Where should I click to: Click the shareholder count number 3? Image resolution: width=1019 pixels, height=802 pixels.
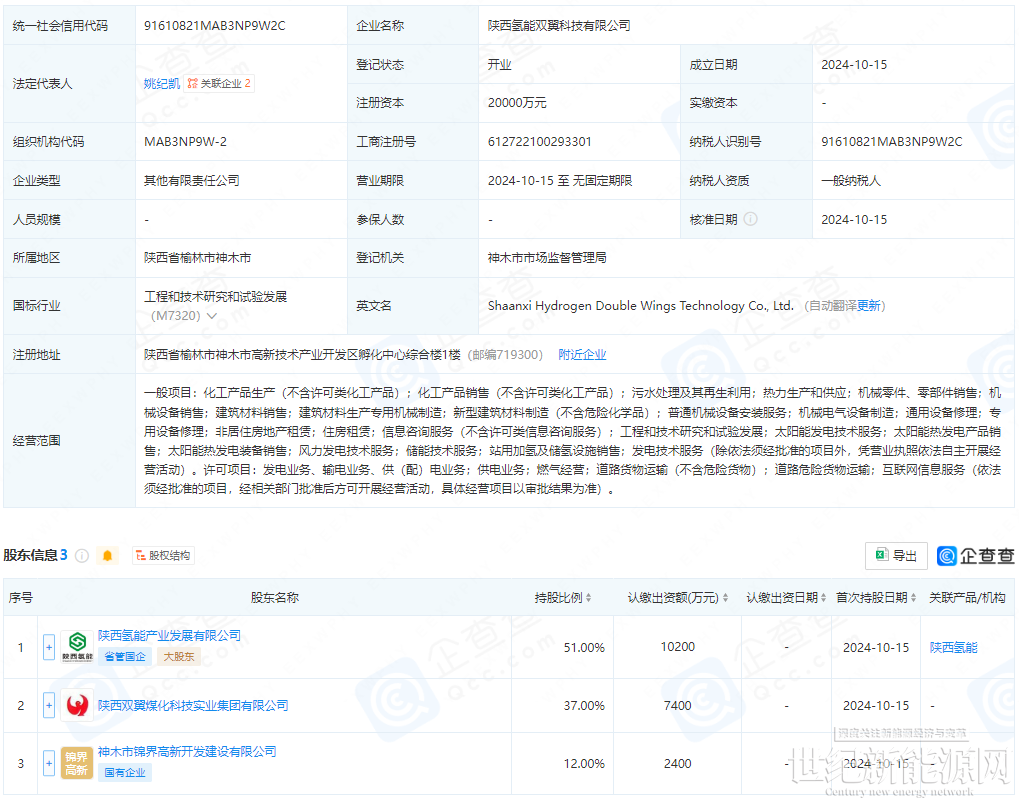64,555
